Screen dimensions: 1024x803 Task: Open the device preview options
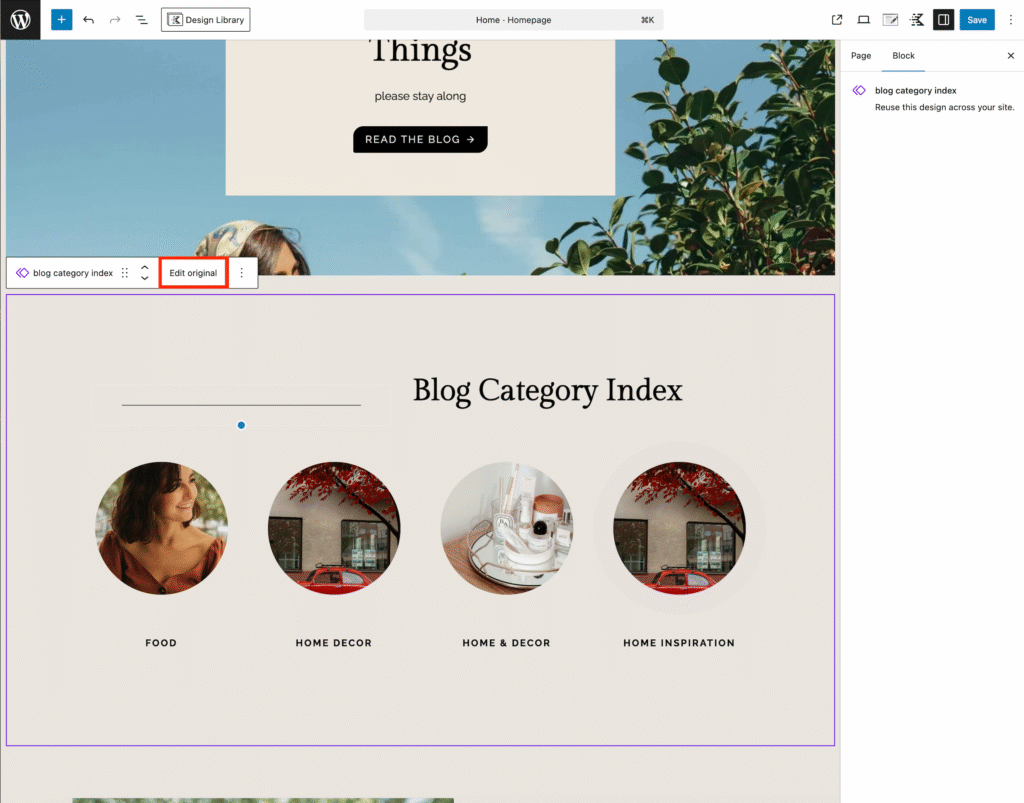pyautogui.click(x=863, y=20)
